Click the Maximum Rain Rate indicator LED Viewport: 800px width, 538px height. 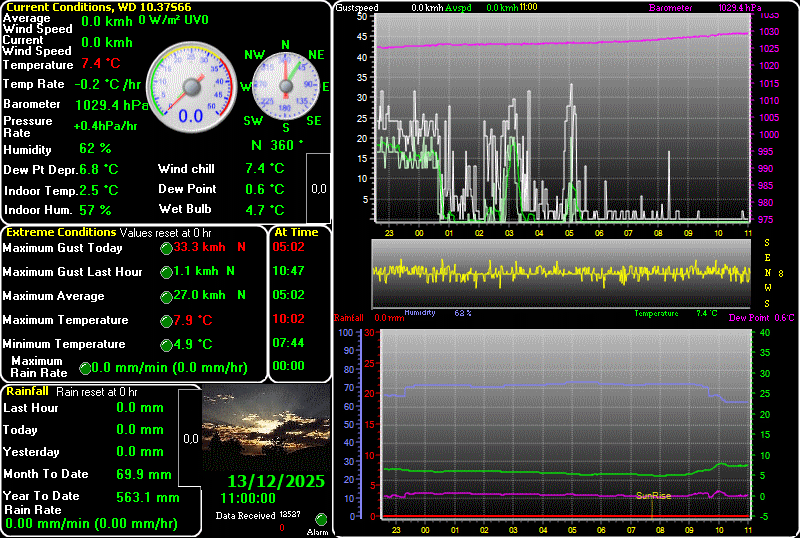tap(85, 369)
